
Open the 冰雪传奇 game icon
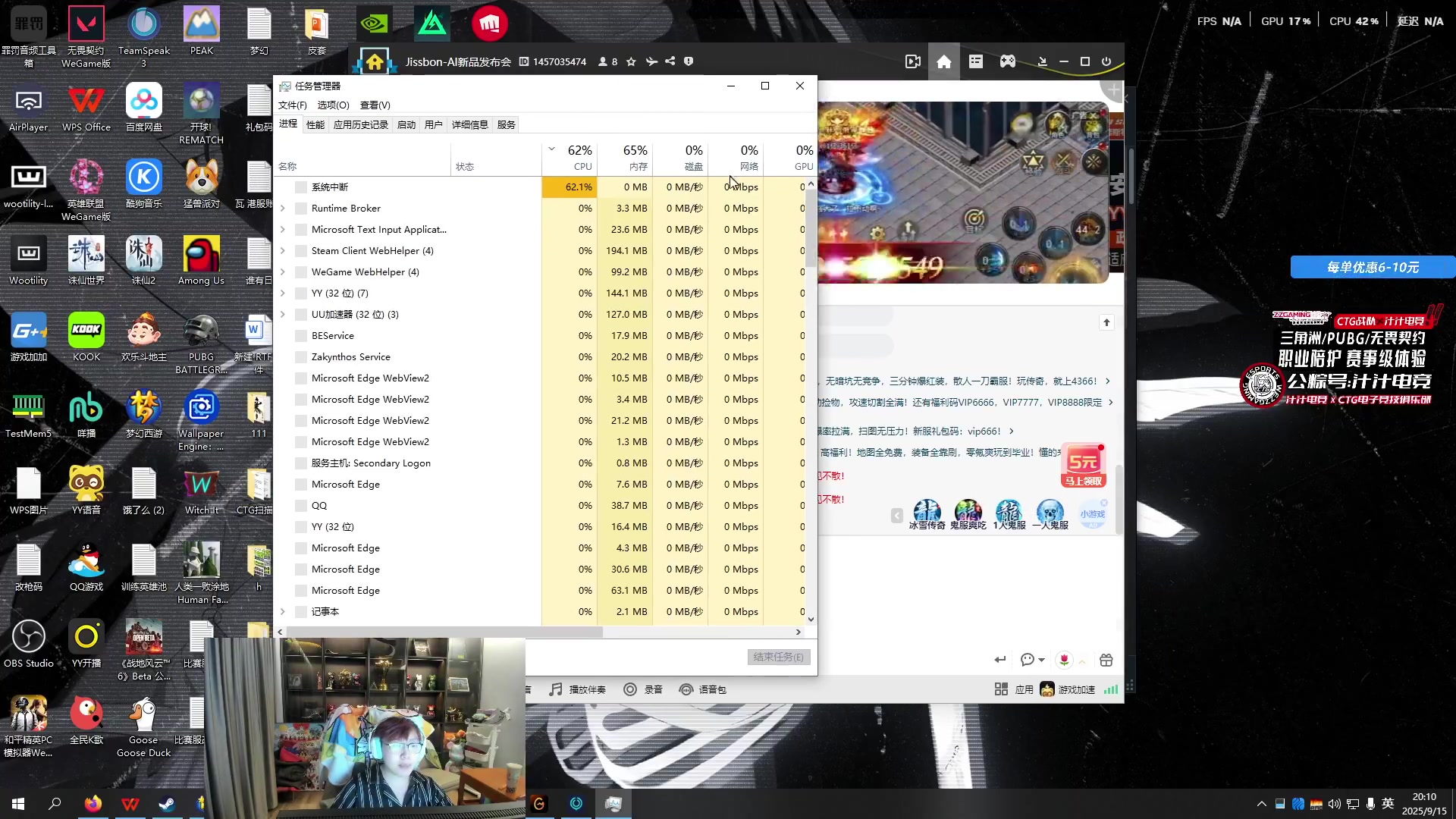click(x=927, y=514)
